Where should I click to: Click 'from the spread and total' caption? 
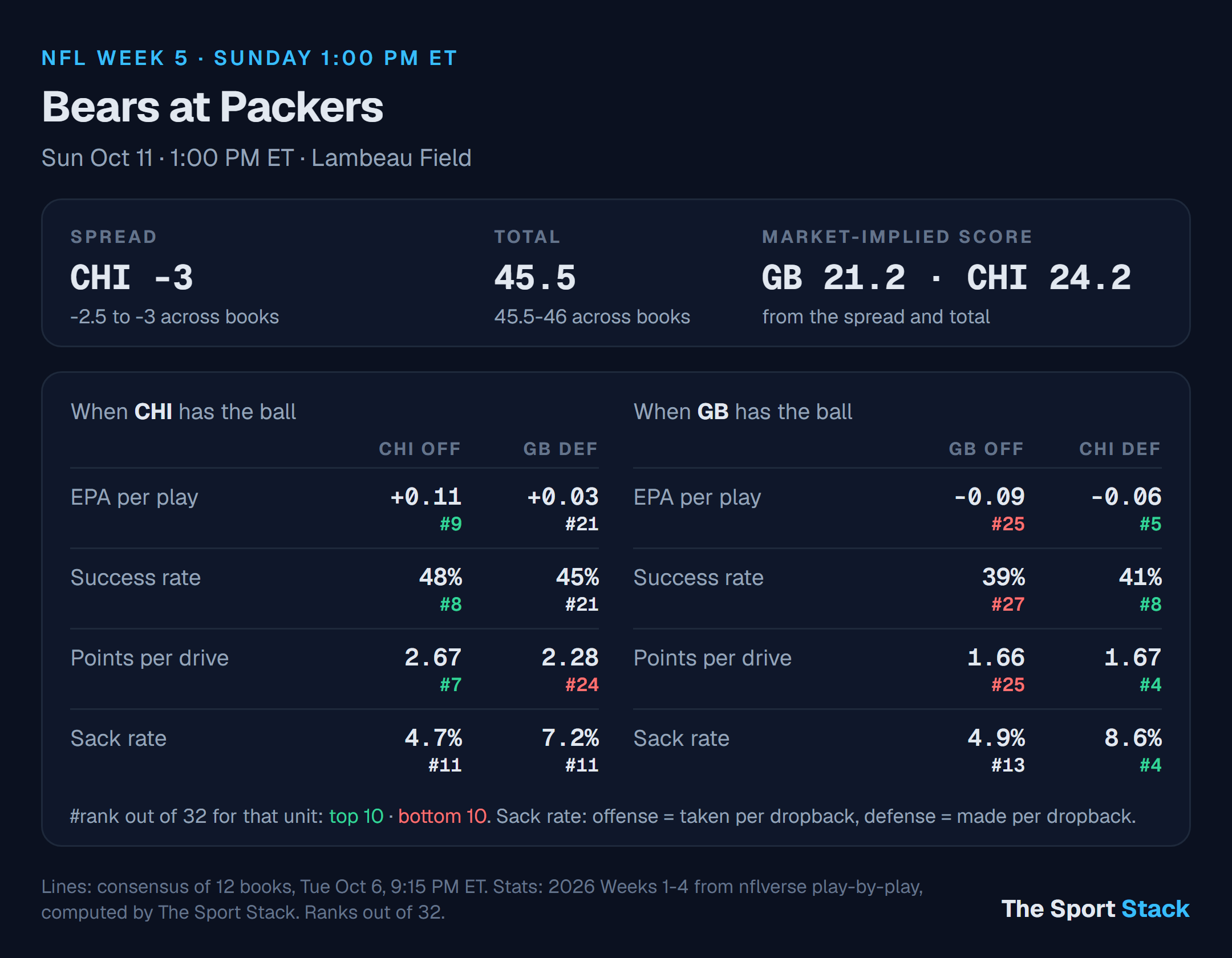click(876, 316)
